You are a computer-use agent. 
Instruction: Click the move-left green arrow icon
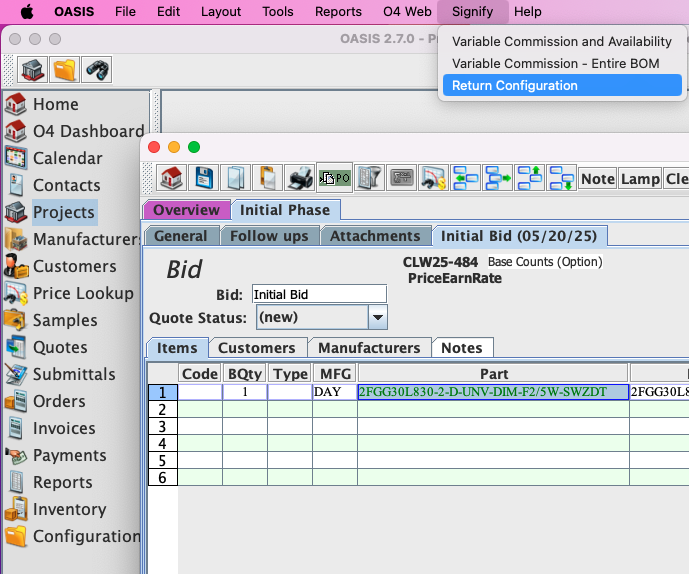point(465,178)
